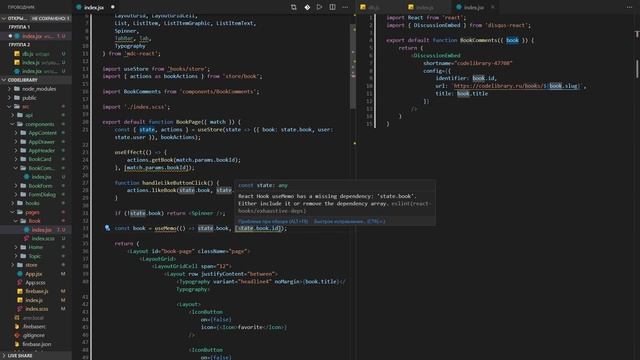The width and height of the screenshot is (640, 360).
Task: Click the codelibrary.ru URL in right editor code
Action: [x=517, y=86]
